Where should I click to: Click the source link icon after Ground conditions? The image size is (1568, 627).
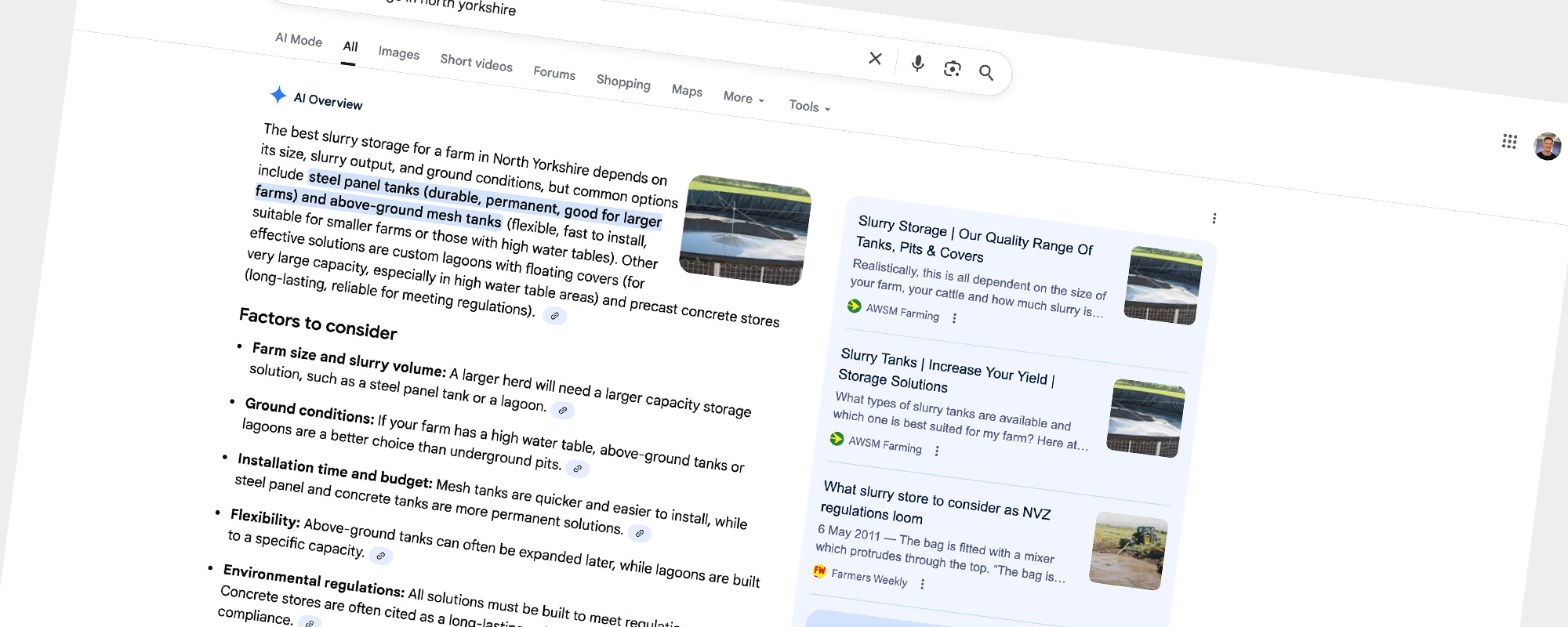pyautogui.click(x=577, y=469)
